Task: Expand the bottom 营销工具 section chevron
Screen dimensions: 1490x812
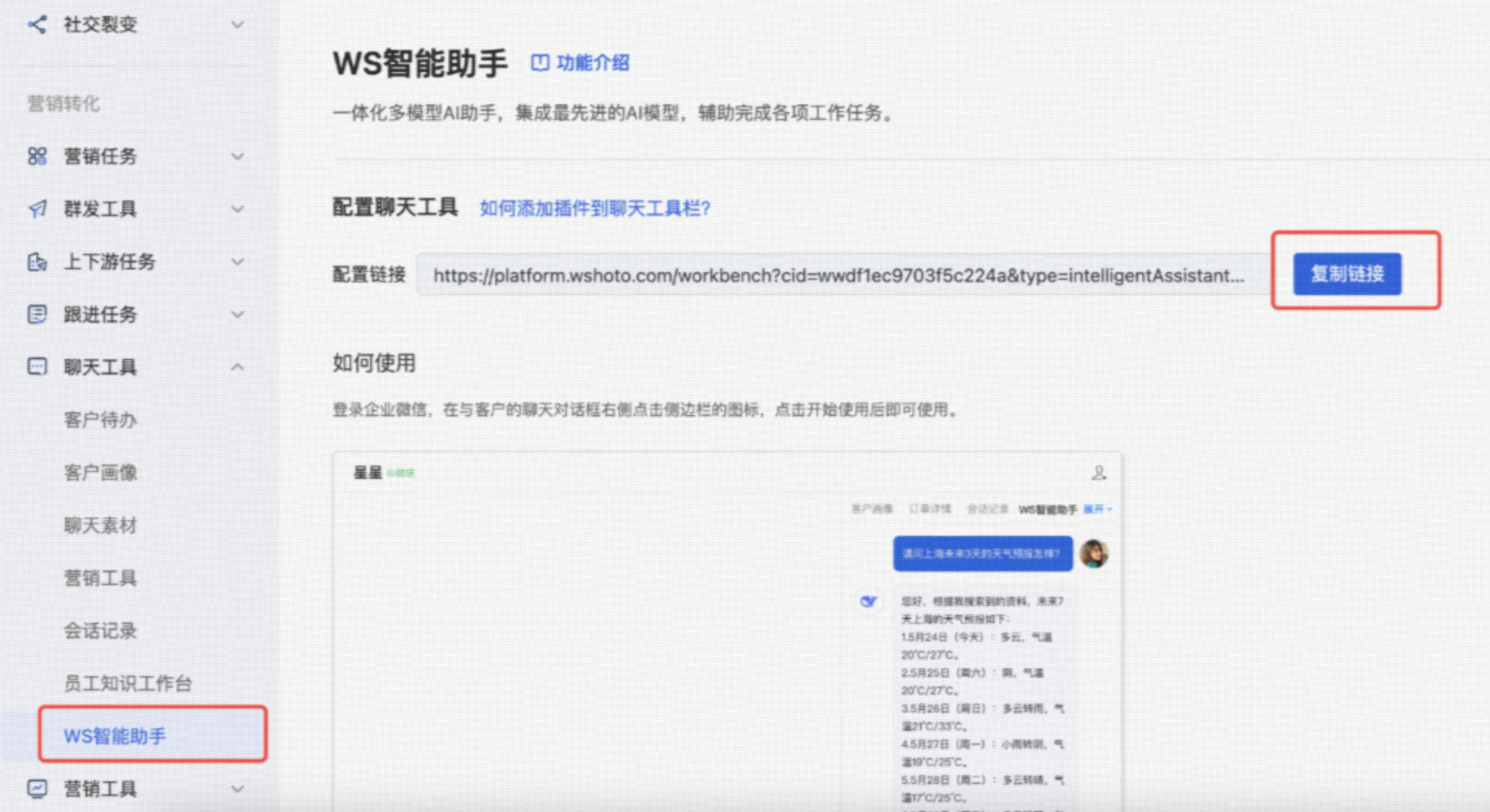Action: (x=237, y=788)
